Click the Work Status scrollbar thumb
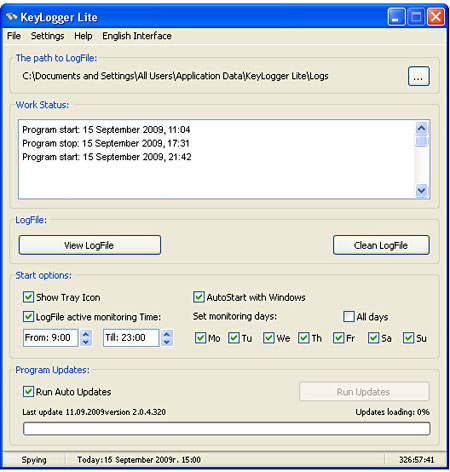 421,140
